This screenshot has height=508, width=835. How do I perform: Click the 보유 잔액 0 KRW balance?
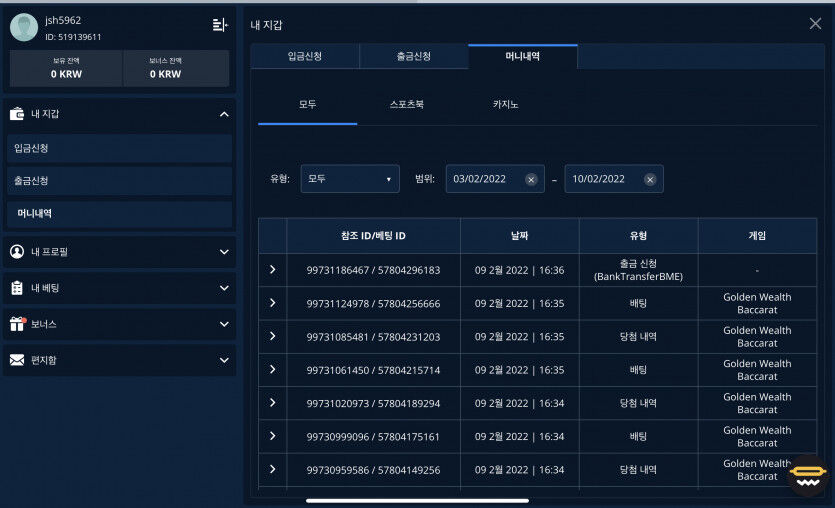[x=67, y=68]
